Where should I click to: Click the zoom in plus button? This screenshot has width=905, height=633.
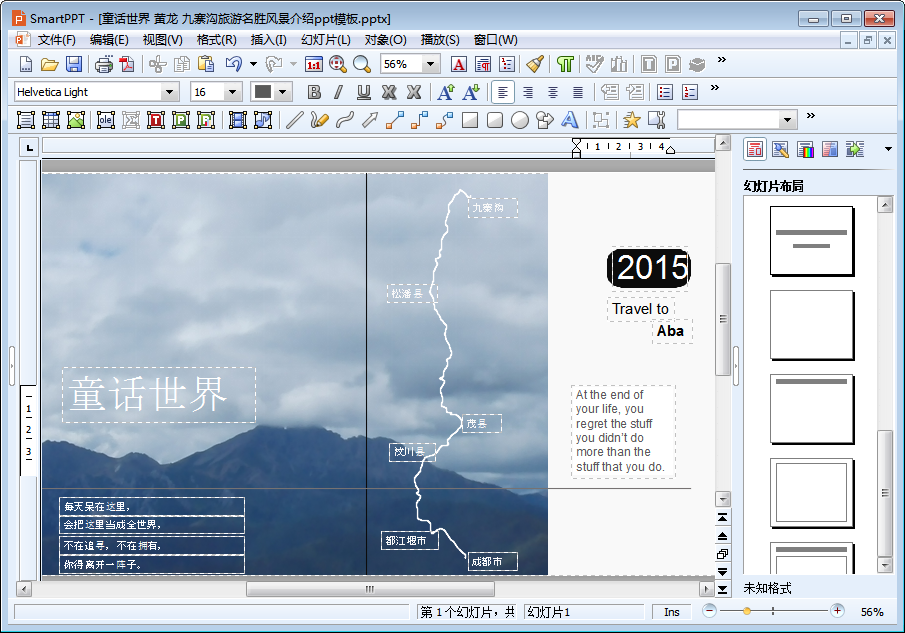[x=837, y=611]
